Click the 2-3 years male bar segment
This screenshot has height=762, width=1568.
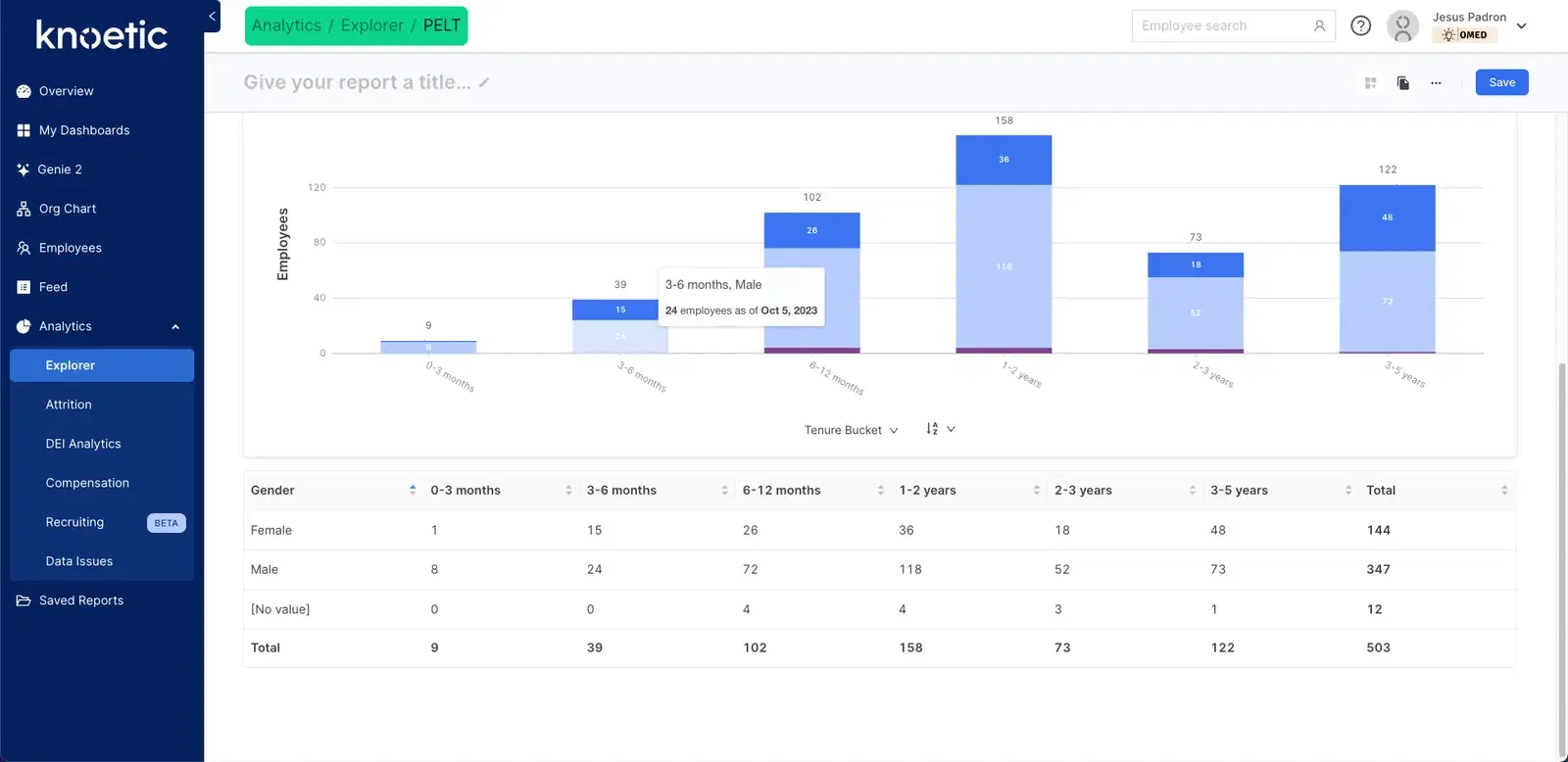click(1196, 312)
